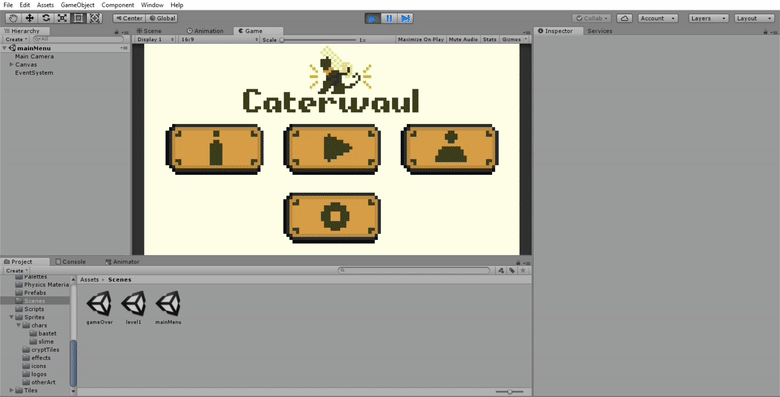Toggle the Stats overlay

[x=489, y=39]
